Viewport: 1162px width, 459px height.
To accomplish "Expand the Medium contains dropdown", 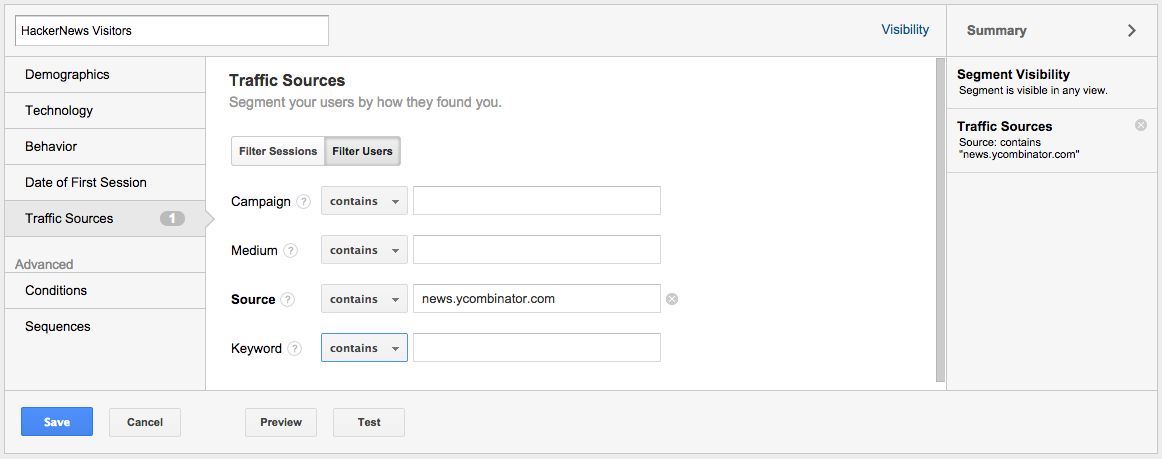I will 364,250.
